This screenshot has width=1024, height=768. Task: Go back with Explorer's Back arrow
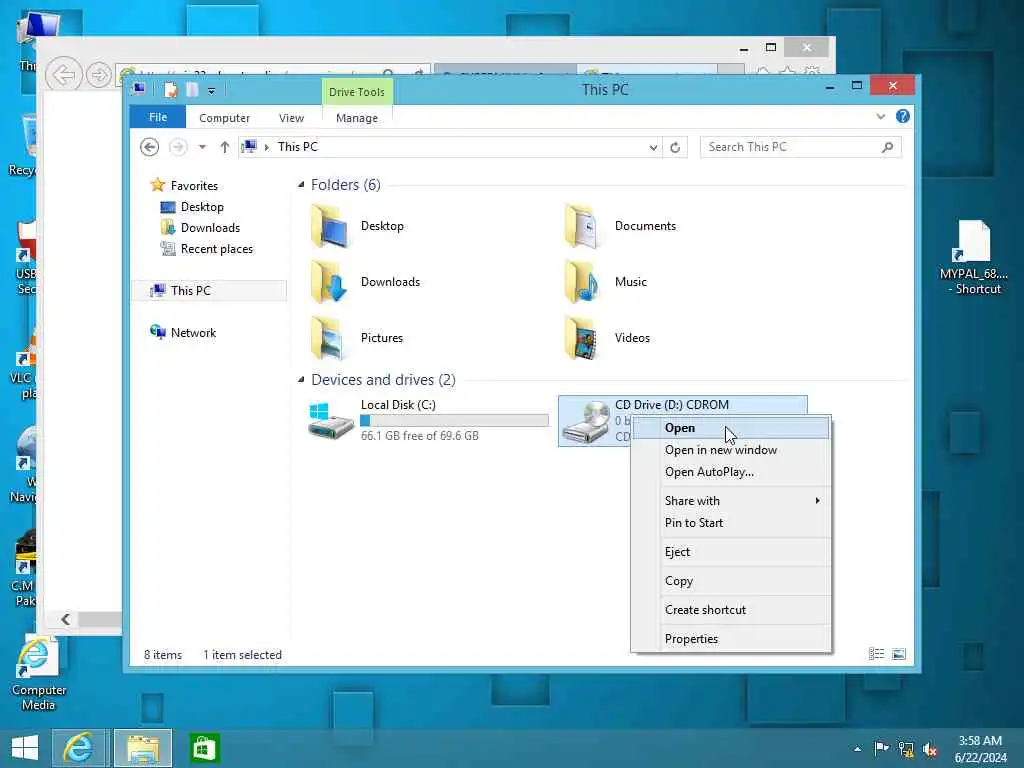(150, 147)
